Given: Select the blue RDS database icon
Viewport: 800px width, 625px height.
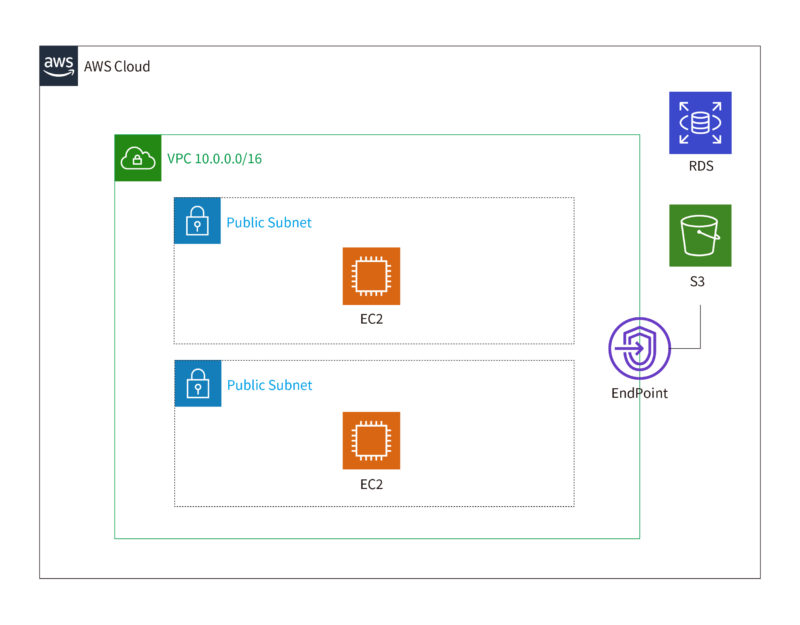Looking at the screenshot, I should (x=700, y=123).
